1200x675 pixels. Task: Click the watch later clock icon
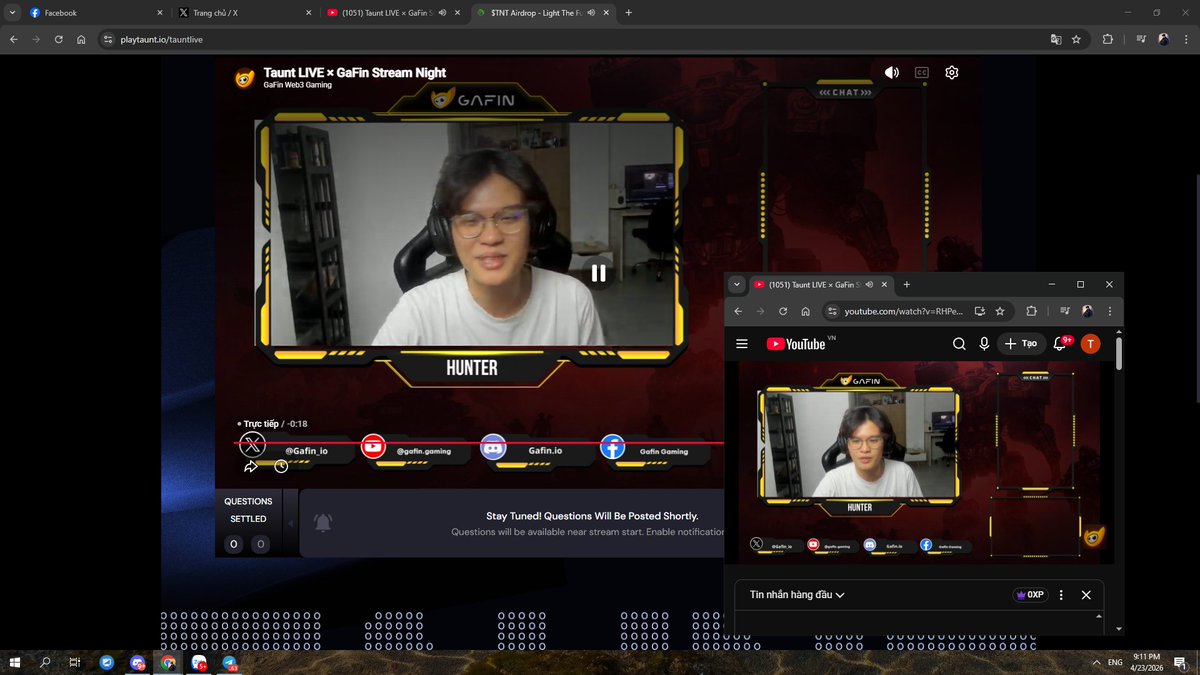pyautogui.click(x=281, y=466)
